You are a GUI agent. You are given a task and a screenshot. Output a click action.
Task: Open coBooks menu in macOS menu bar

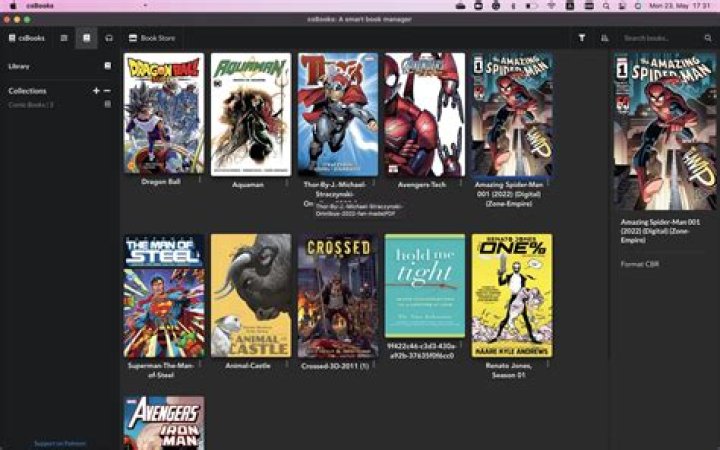(x=39, y=6)
